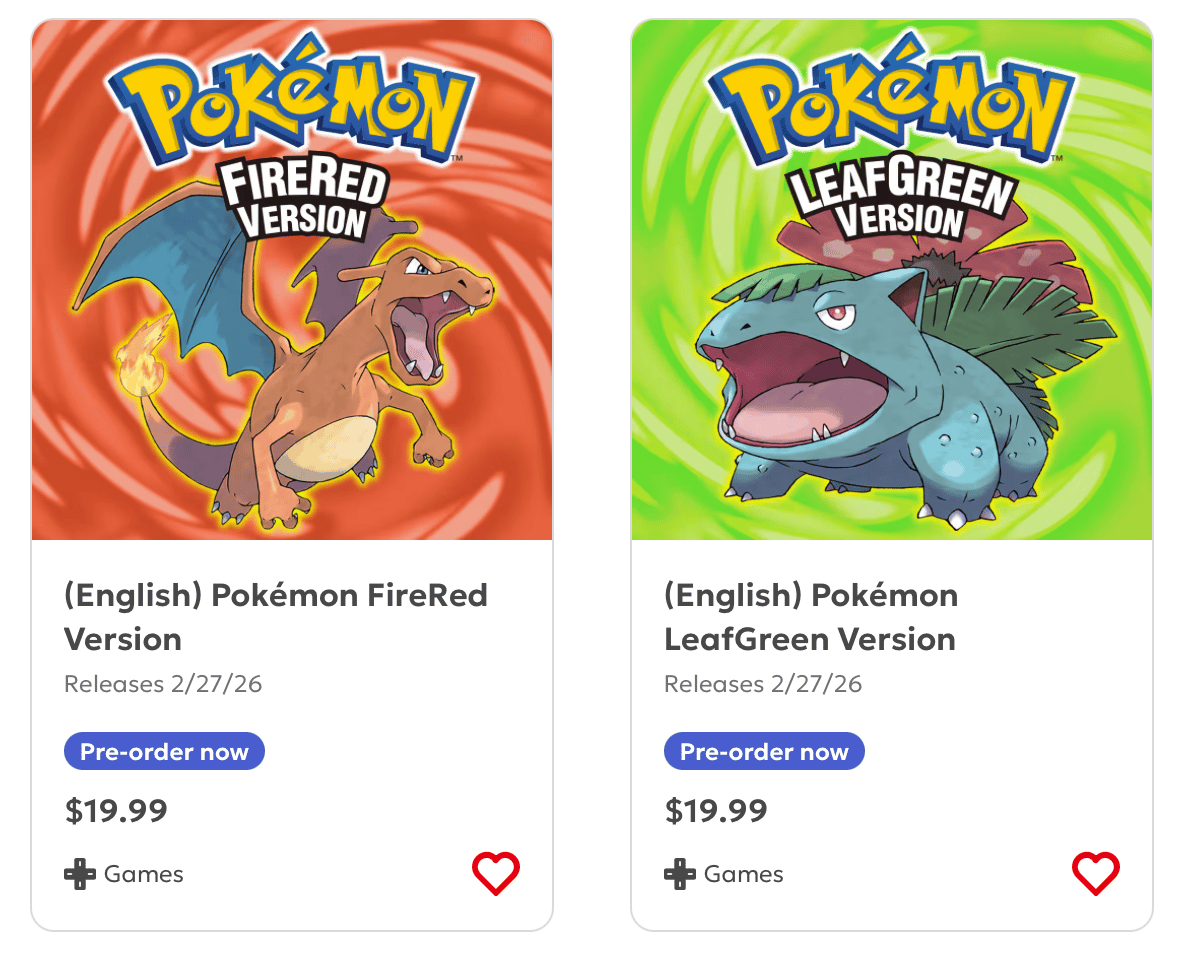Screen dimensions: 1190x958
Task: Click the LeafGreen release date text
Action: click(763, 684)
